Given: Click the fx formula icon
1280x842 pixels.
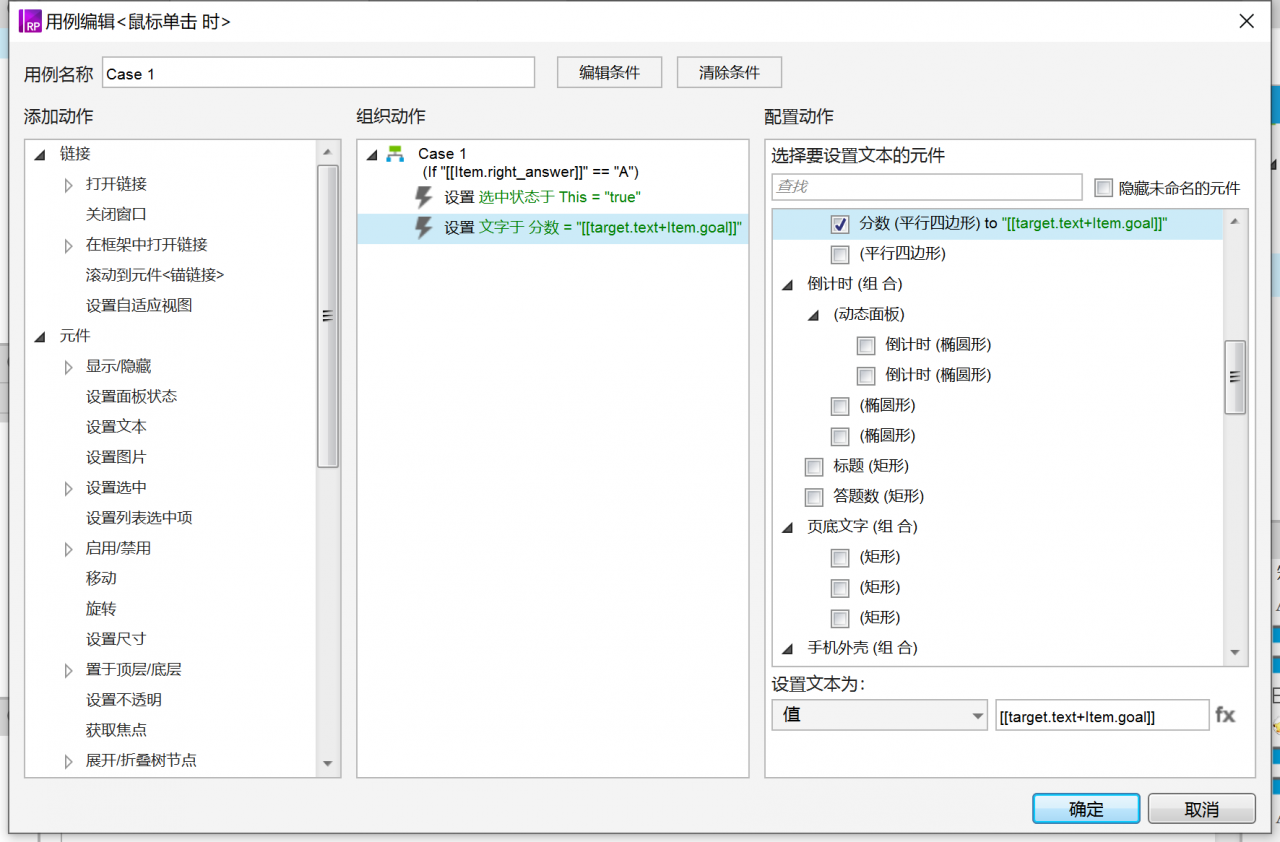Looking at the screenshot, I should [x=1225, y=715].
